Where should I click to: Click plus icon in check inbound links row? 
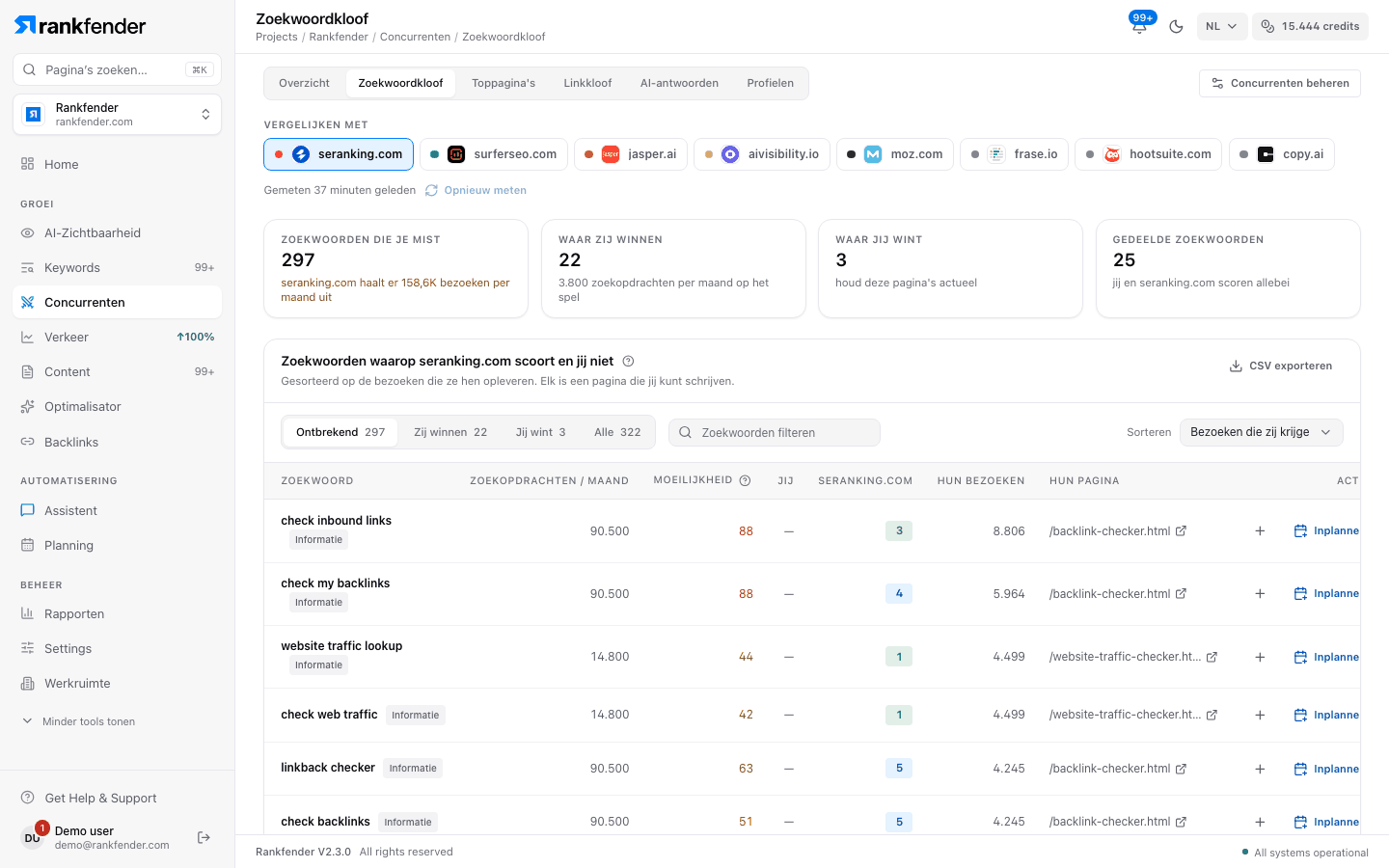tap(1260, 530)
